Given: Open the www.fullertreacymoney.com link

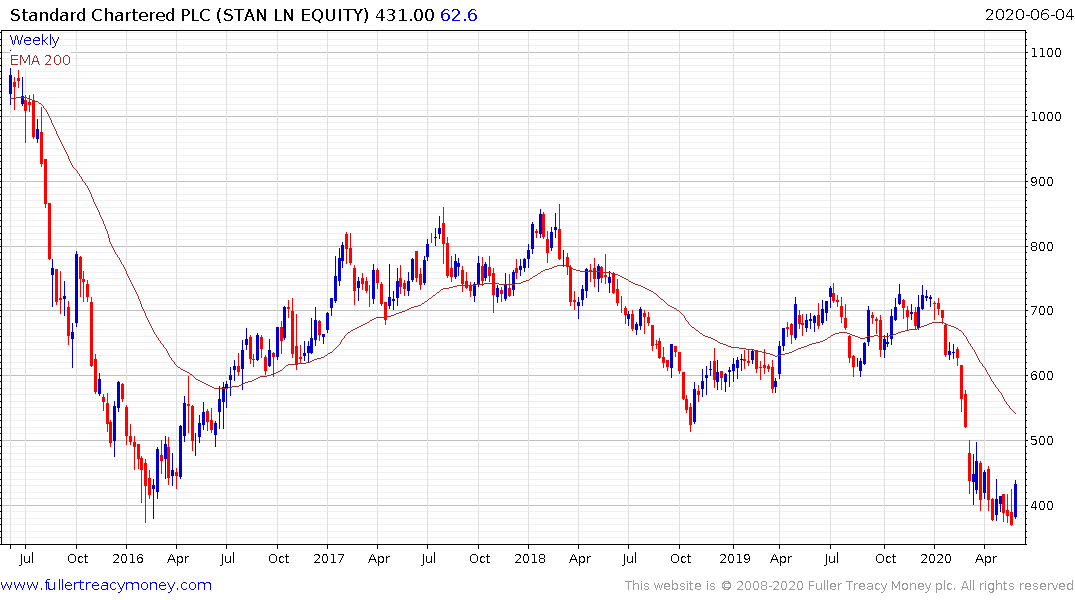Looking at the screenshot, I should 106,586.
